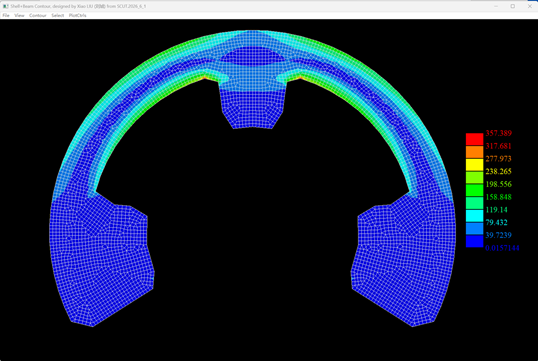Click the application icon in title bar
Viewport: 538px width, 361px height.
click(x=5, y=6)
